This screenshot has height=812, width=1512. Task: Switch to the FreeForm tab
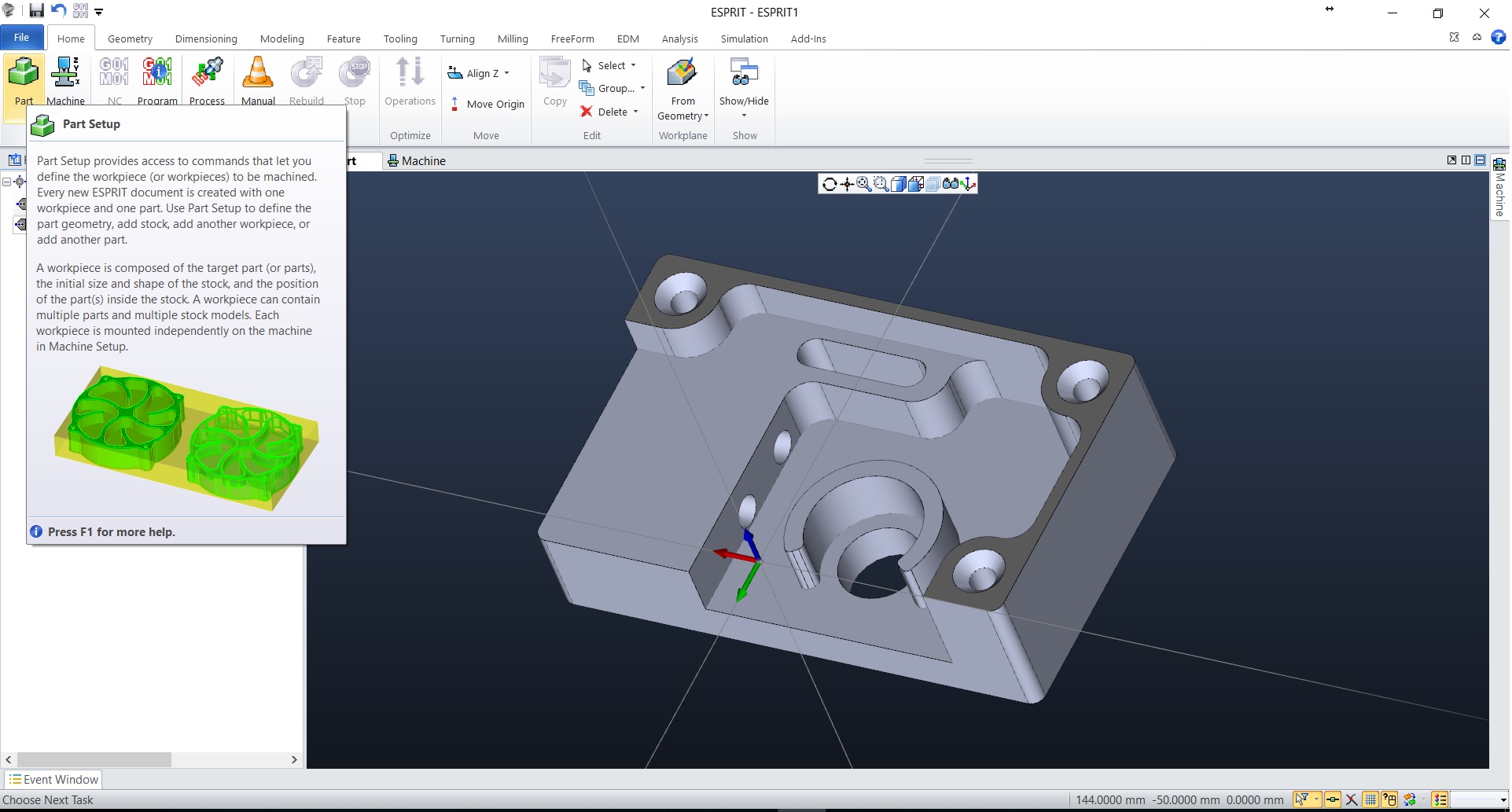point(572,39)
